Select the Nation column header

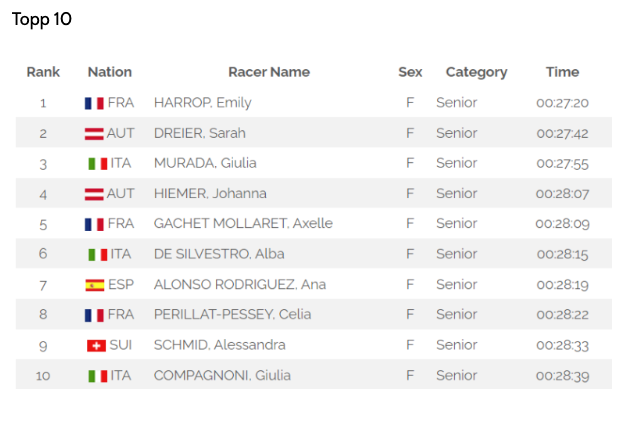coord(110,72)
